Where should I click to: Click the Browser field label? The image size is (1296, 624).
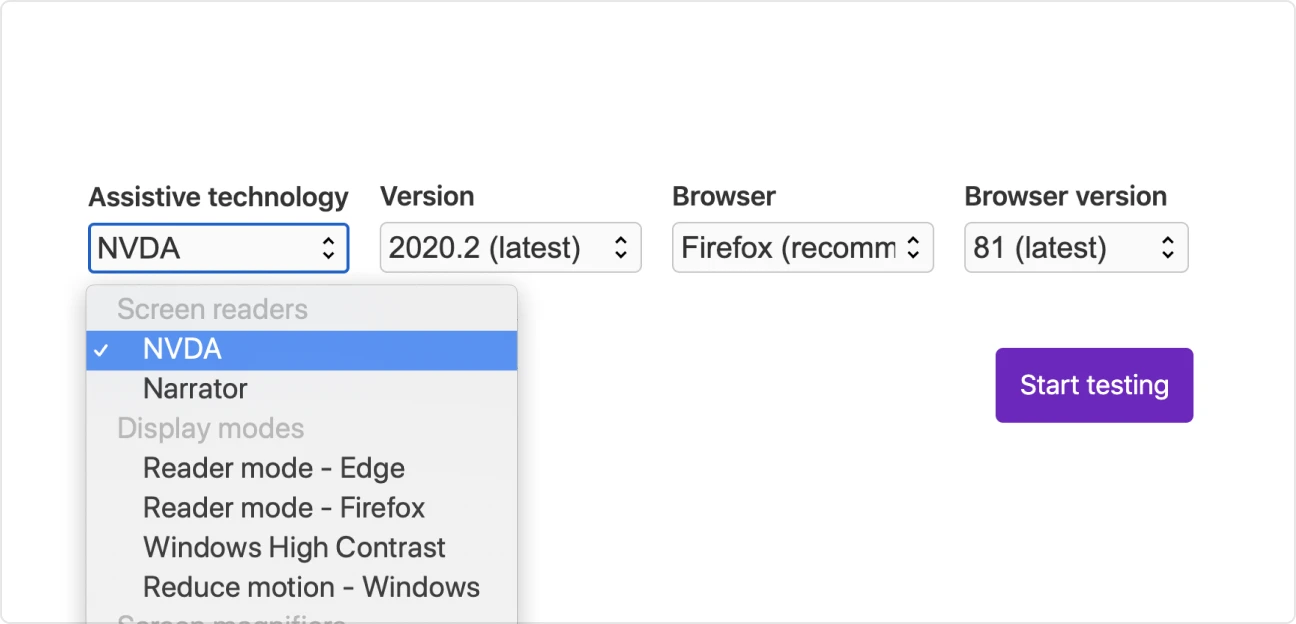coord(724,197)
